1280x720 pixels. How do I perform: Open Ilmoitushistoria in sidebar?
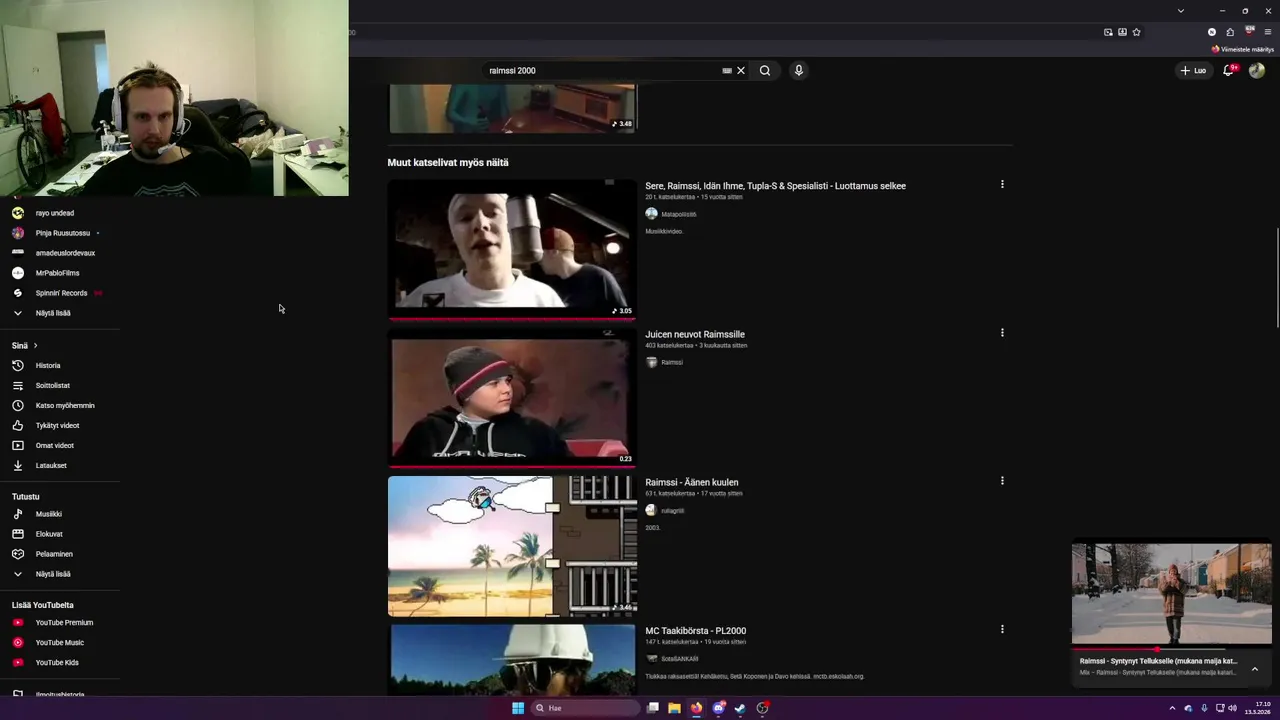(x=60, y=694)
